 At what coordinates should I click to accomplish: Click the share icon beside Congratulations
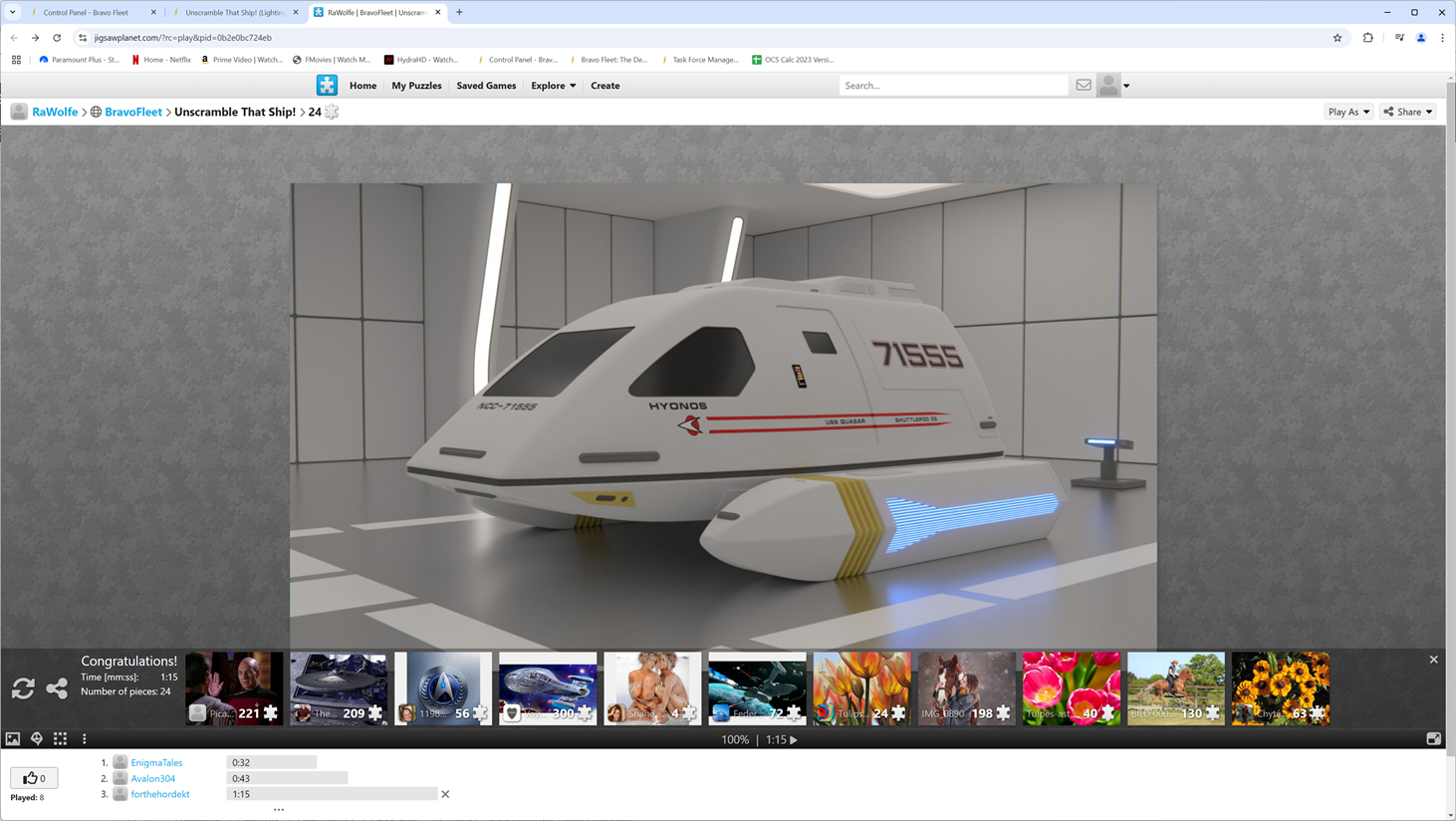click(x=57, y=687)
